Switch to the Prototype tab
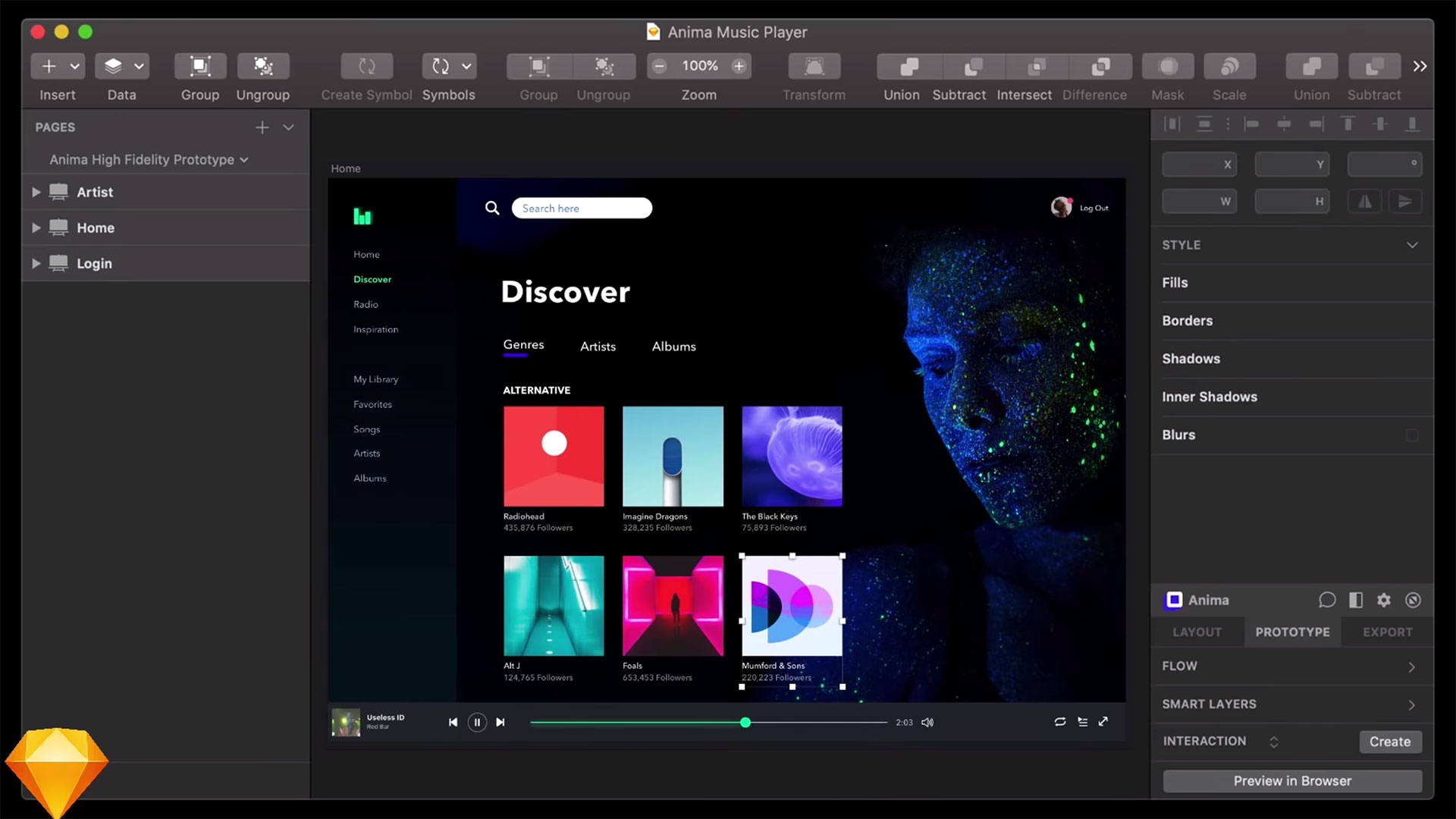 [1292, 631]
